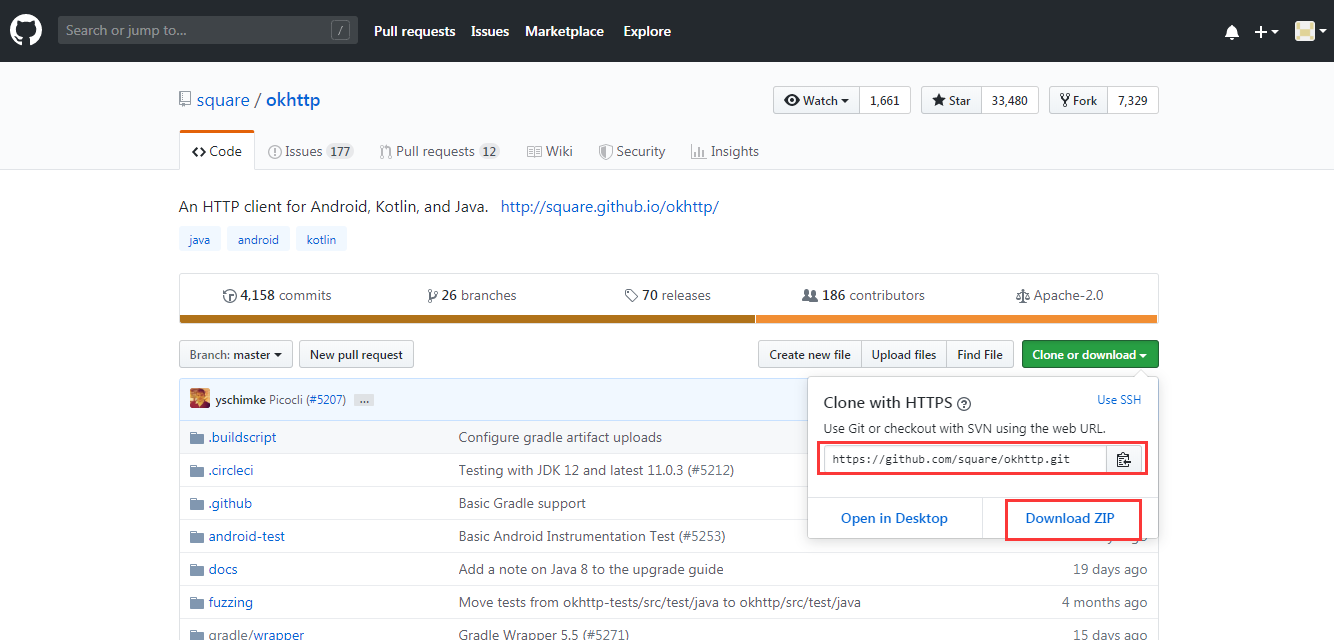
Task: Select the kotlin topic tag
Action: click(321, 239)
